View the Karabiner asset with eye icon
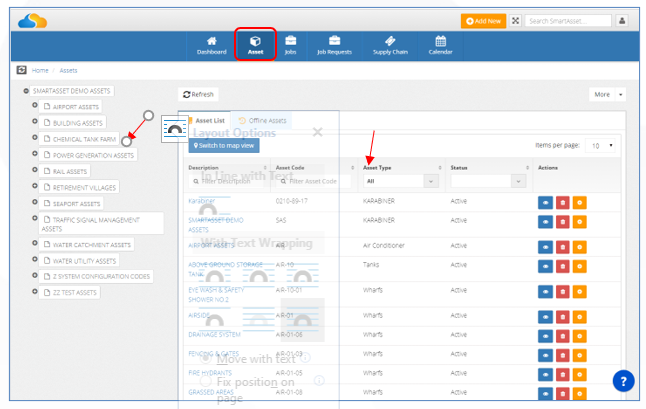This screenshot has width=646, height=409. click(545, 203)
